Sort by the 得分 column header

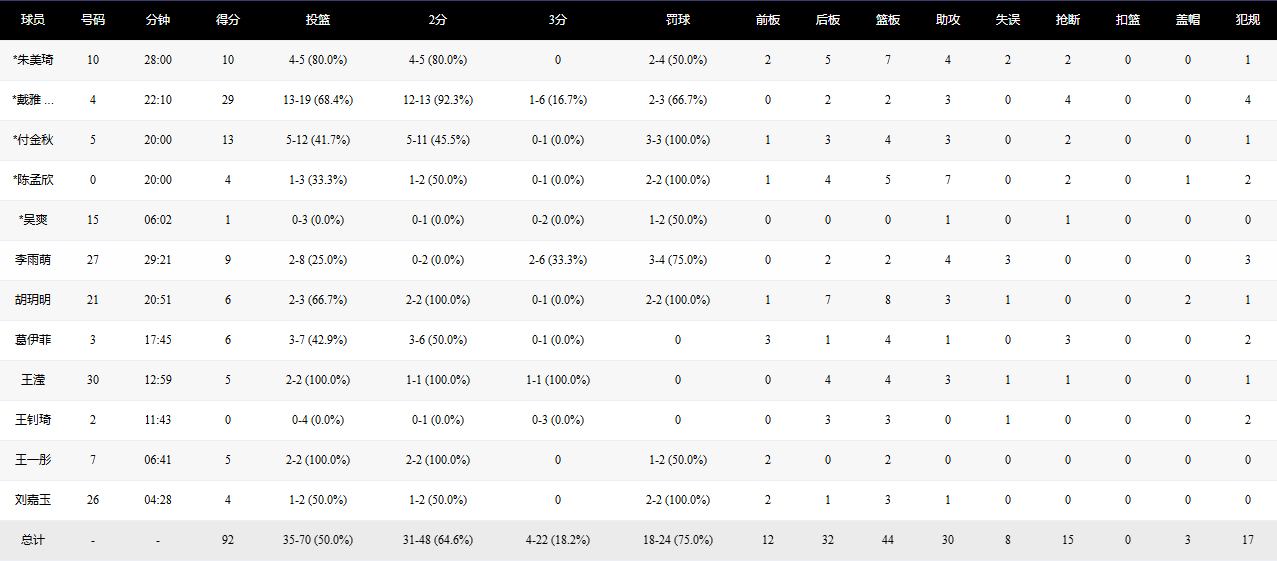coord(228,20)
